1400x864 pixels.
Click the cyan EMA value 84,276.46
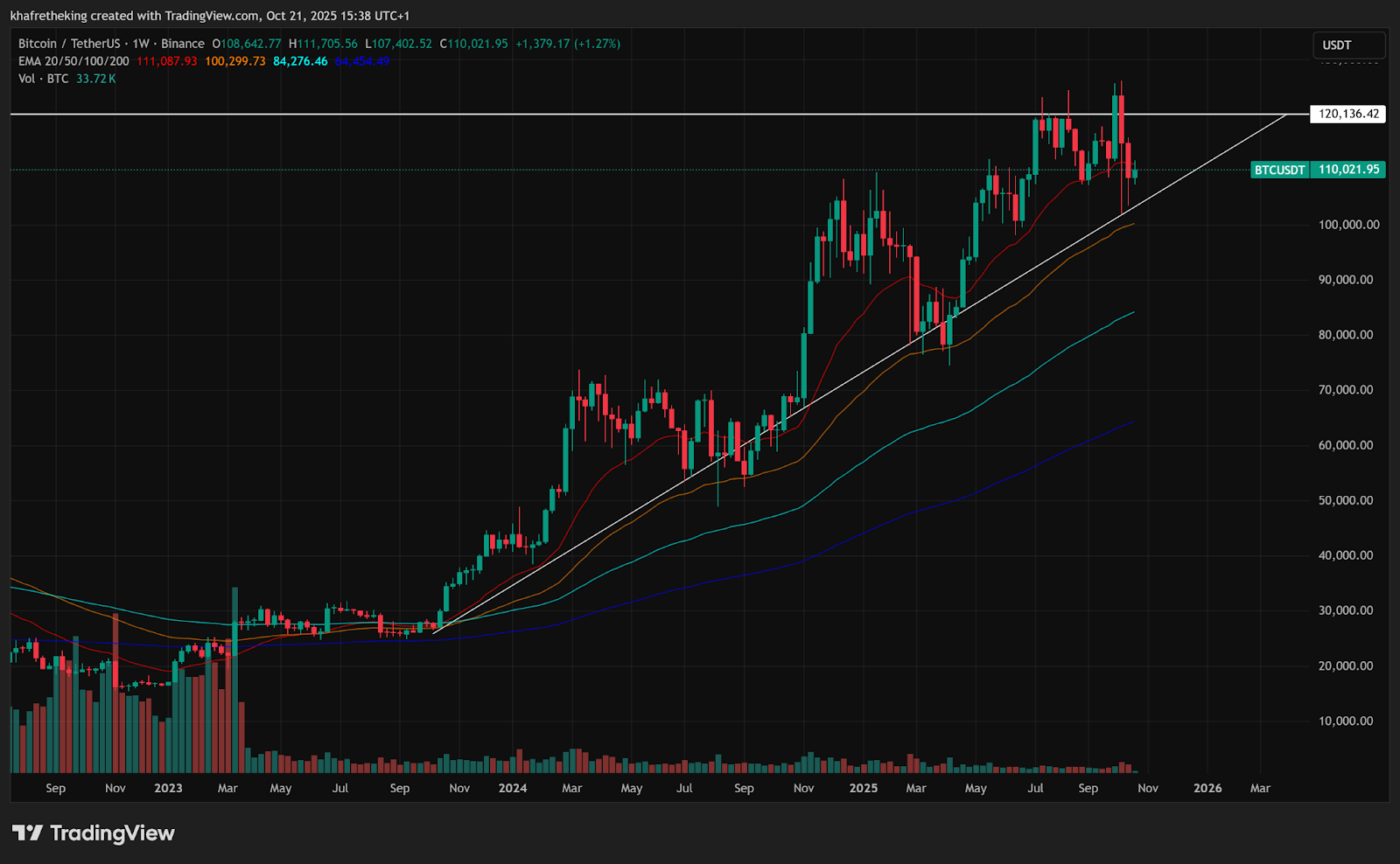[300, 61]
